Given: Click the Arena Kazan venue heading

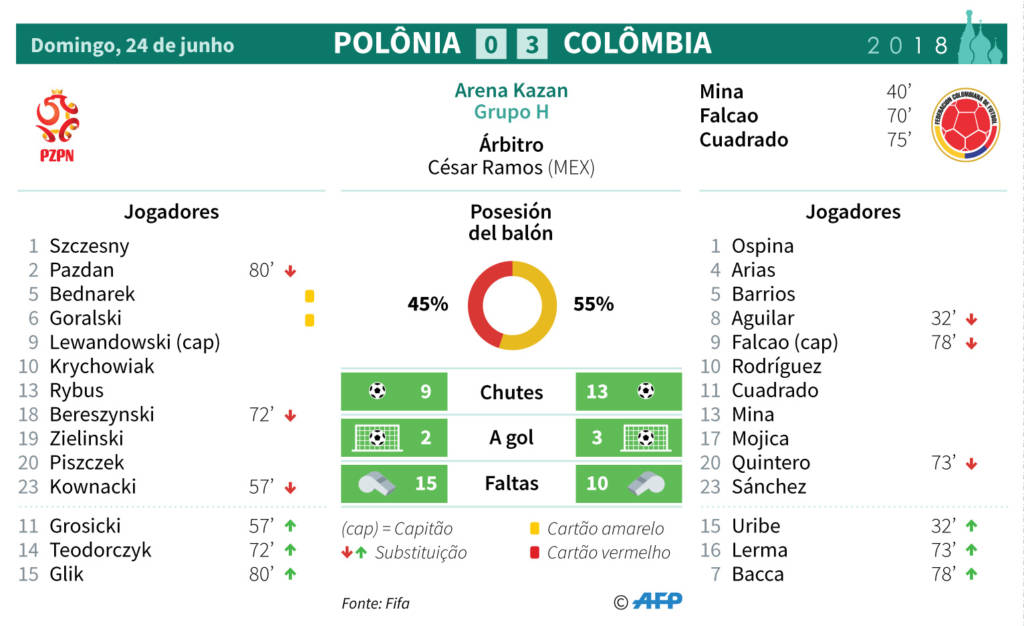Looking at the screenshot, I should (x=511, y=90).
